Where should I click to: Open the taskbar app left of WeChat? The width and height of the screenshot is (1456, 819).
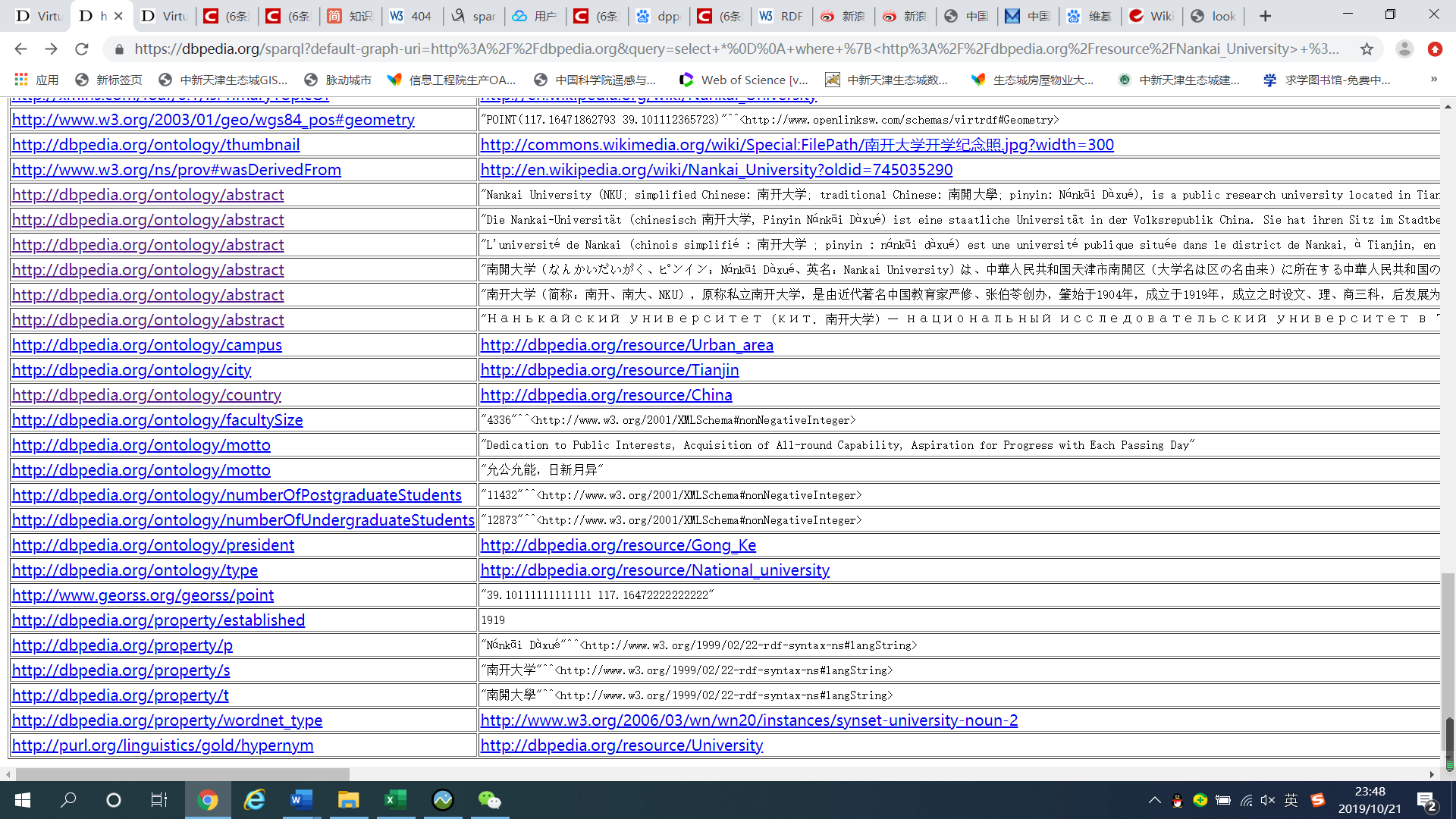click(443, 800)
